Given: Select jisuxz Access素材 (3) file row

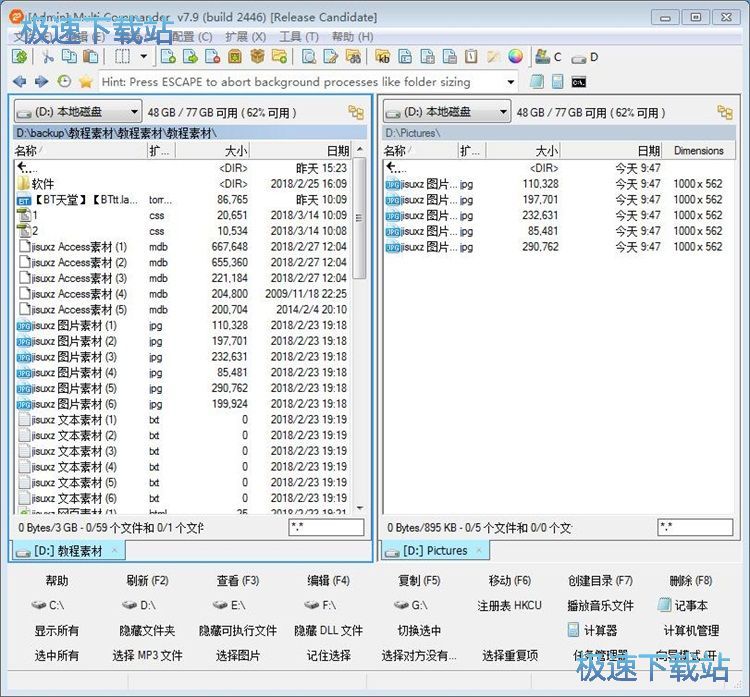Looking at the screenshot, I should 184,278.
